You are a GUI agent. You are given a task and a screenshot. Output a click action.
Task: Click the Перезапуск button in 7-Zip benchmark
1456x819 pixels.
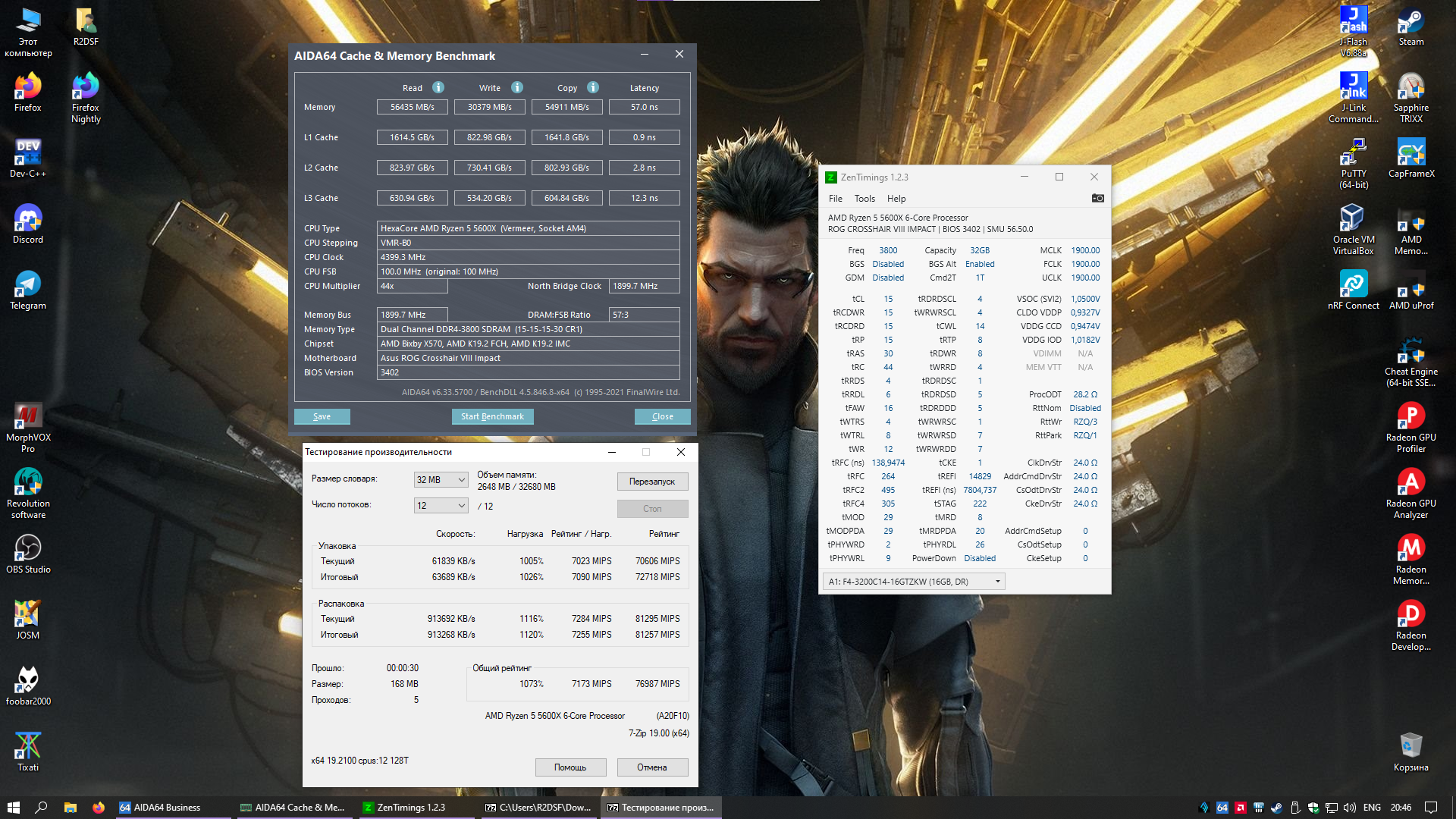[652, 482]
